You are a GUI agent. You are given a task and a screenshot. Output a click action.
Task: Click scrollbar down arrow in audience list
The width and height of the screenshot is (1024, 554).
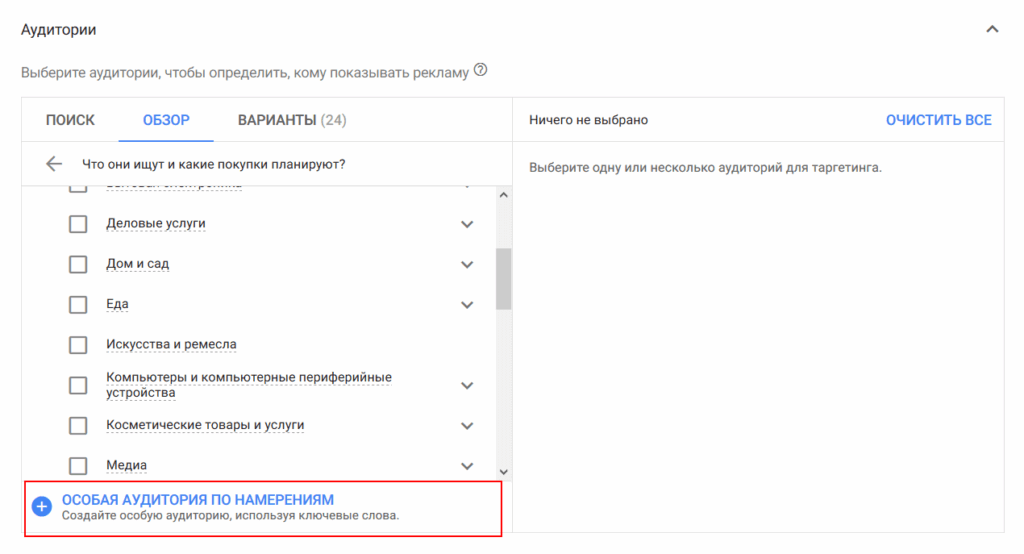503,471
